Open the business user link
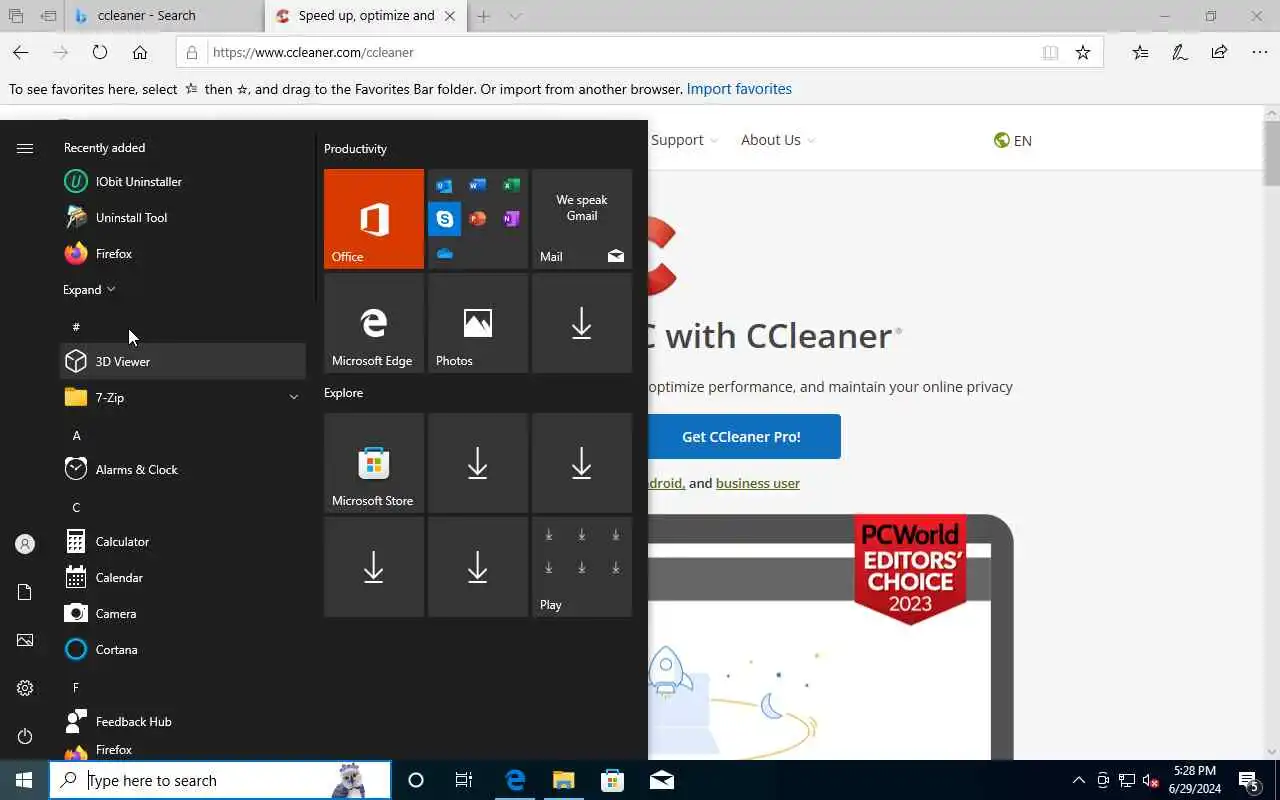 (x=758, y=483)
